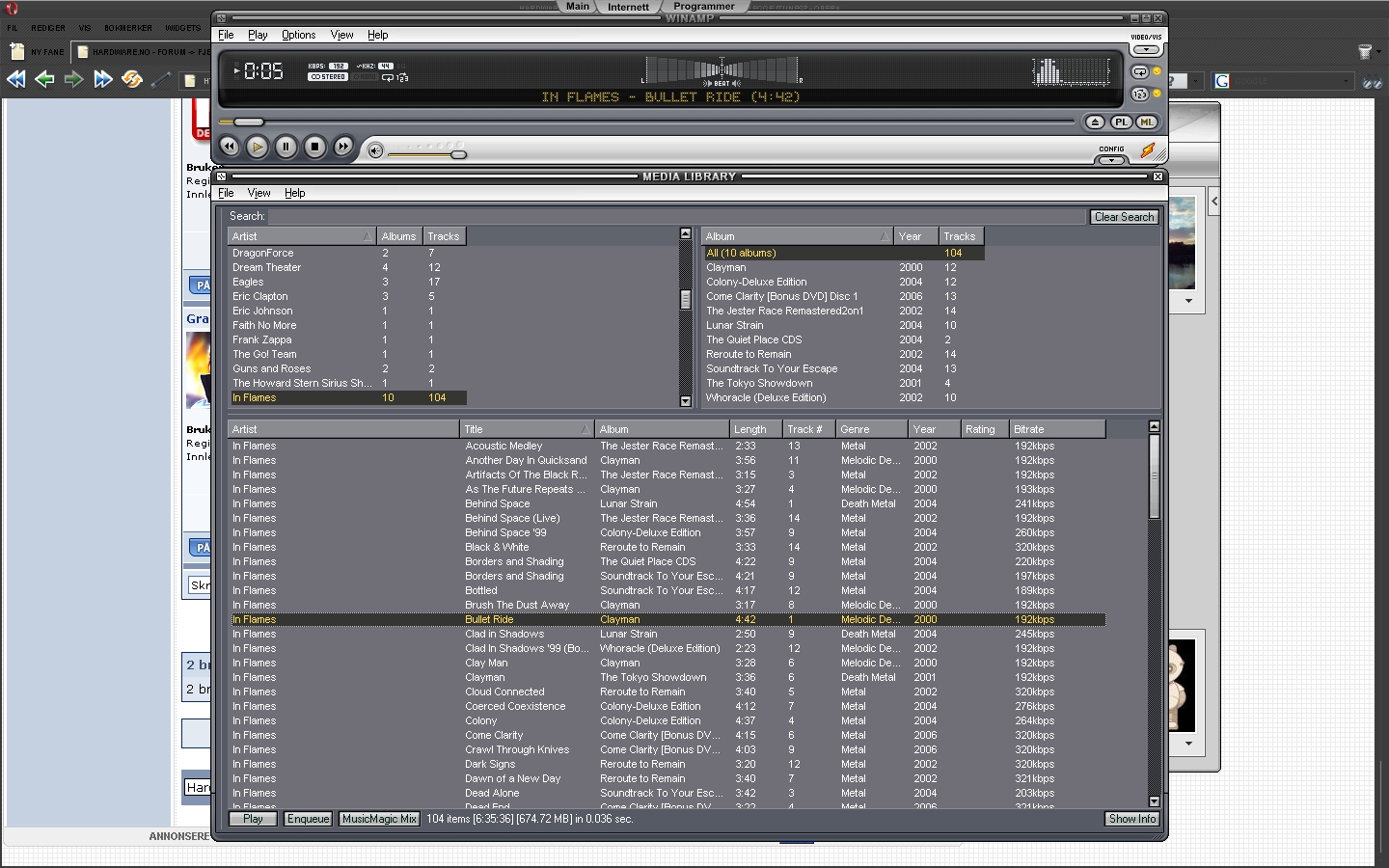The height and width of the screenshot is (868, 1389).
Task: Pause the playing track in Winamp
Action: tap(286, 147)
